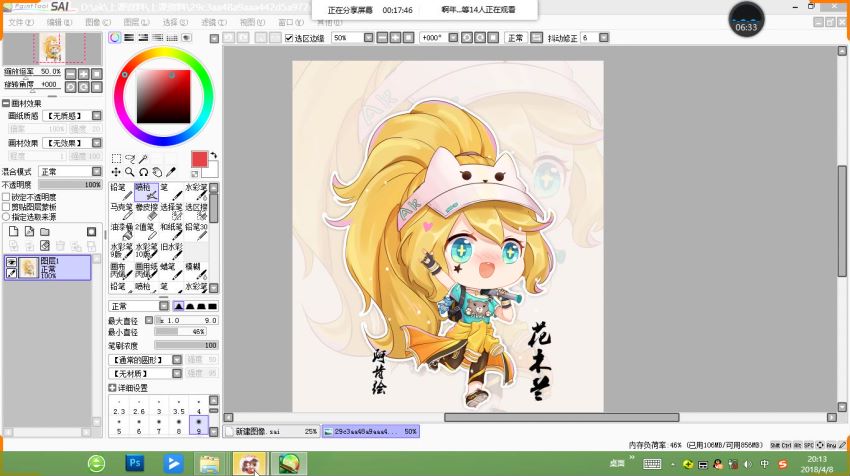Select the rectangular selection tool
Screen dimensions: 850x476
pyautogui.click(x=116, y=158)
